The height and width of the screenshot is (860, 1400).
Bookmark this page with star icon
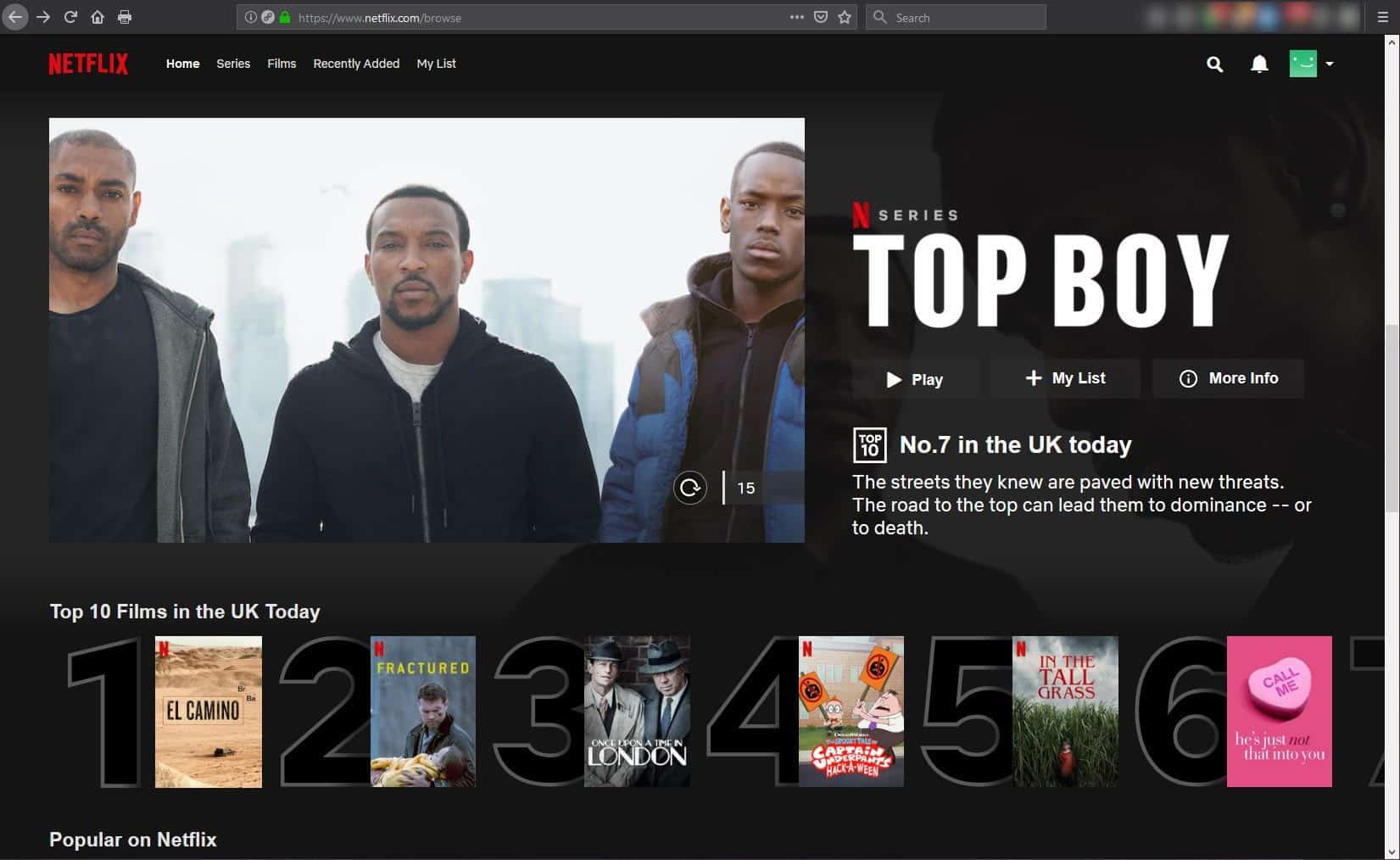(845, 17)
